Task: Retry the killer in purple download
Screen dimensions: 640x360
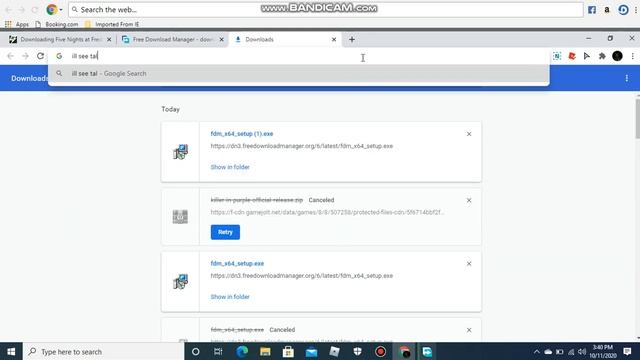Action: pos(225,232)
